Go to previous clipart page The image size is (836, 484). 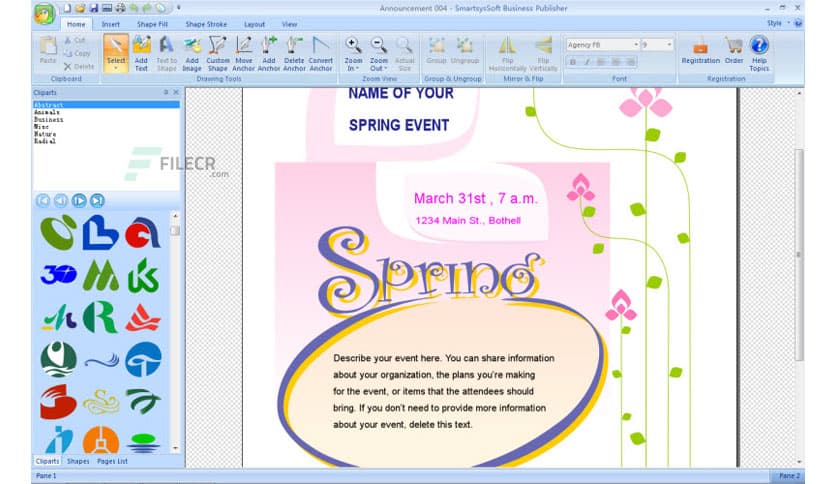tap(61, 200)
